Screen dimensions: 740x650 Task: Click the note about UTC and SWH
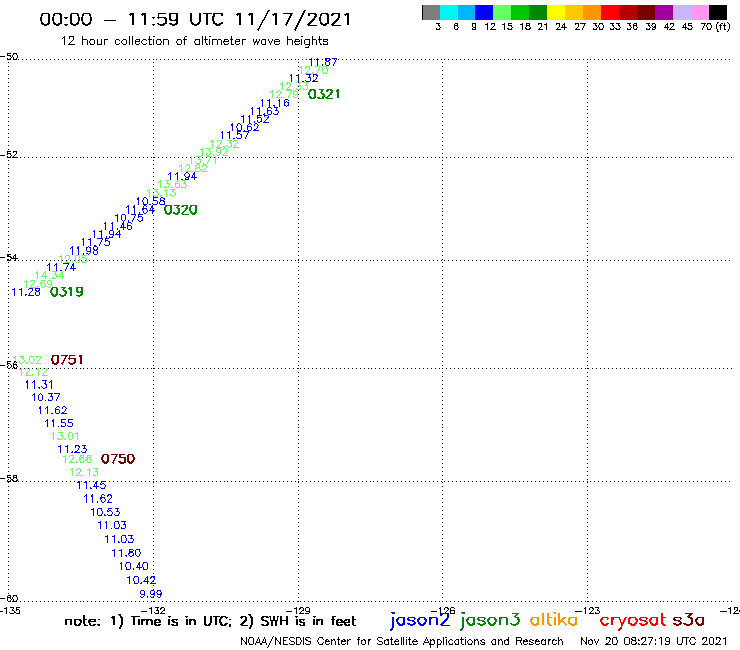pos(210,621)
